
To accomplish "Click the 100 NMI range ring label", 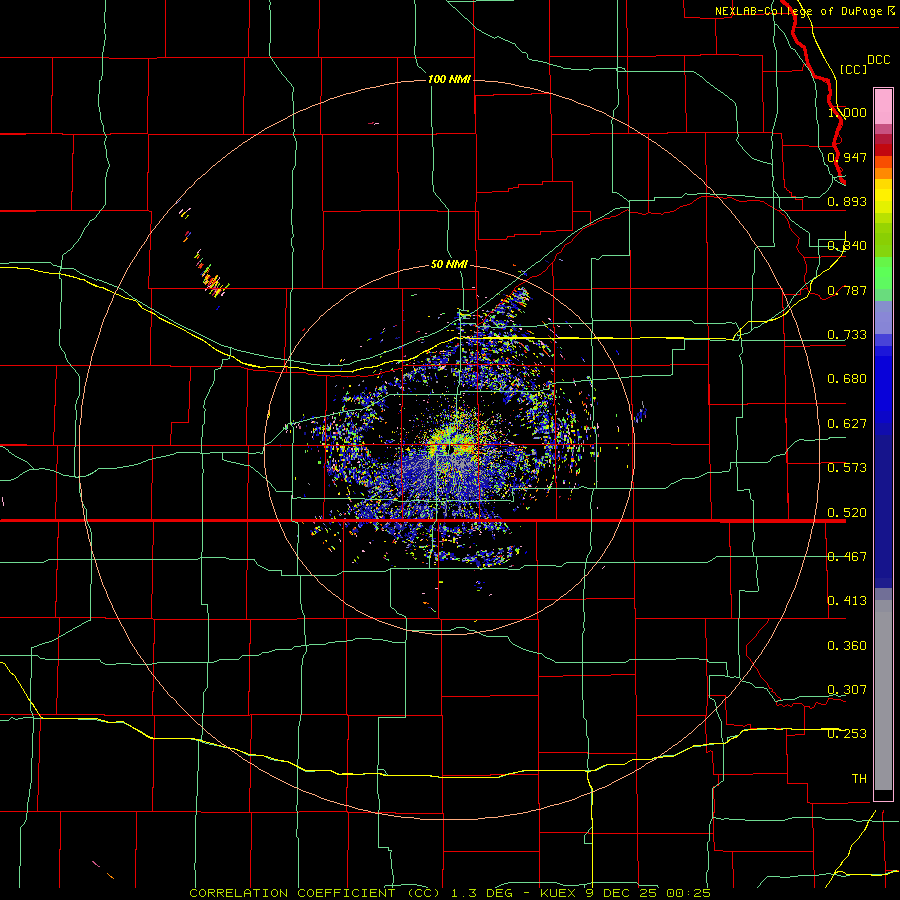I will coord(449,79).
